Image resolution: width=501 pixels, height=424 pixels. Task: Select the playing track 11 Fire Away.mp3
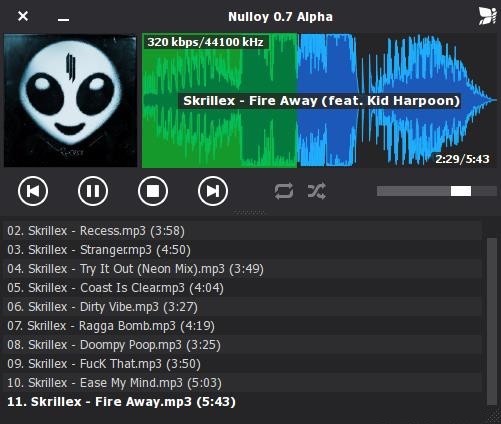(242, 402)
